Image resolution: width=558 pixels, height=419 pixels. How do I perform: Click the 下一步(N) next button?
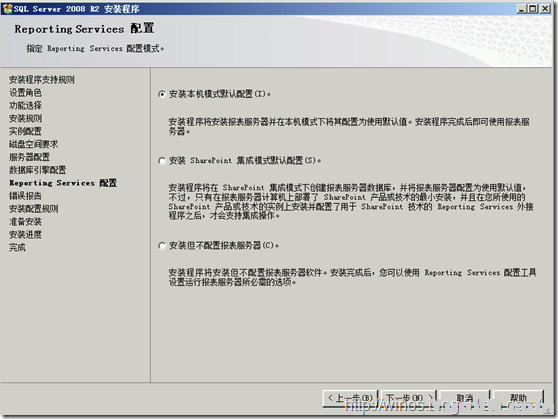(409, 398)
